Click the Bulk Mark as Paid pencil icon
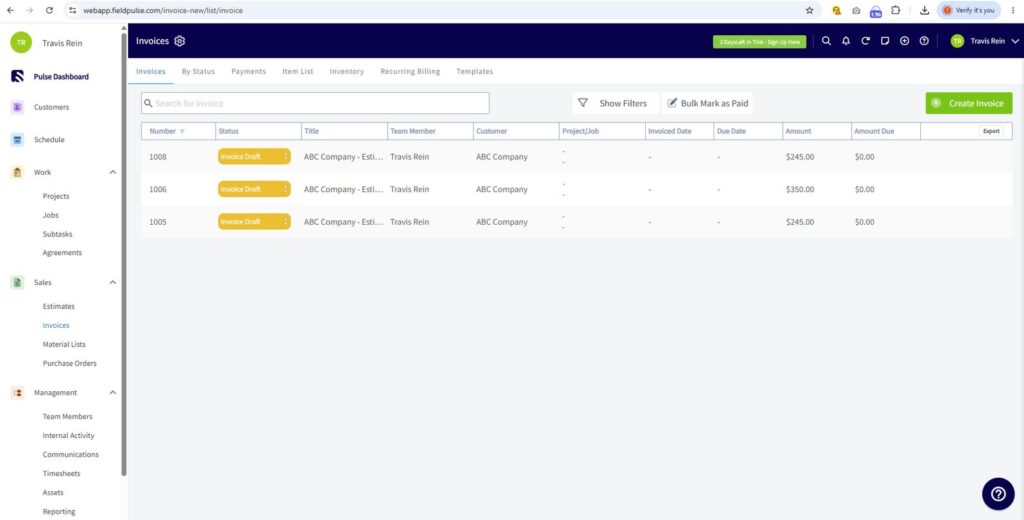 coord(672,103)
